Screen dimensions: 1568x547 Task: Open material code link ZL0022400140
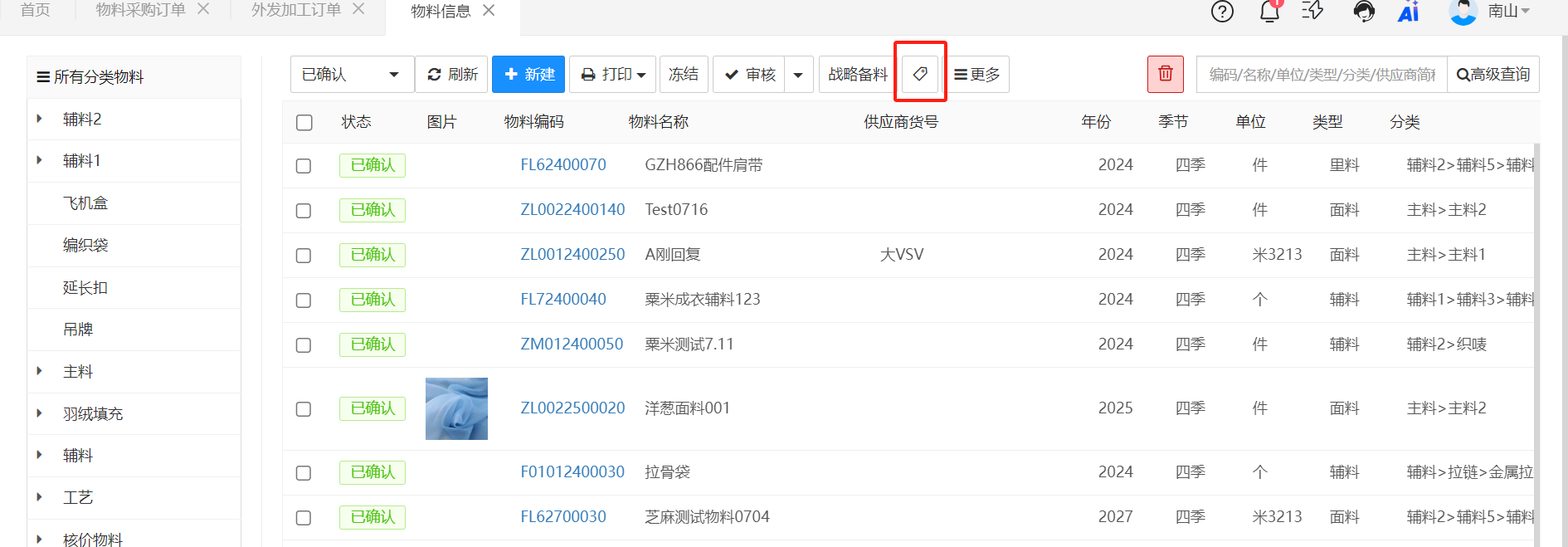point(572,210)
